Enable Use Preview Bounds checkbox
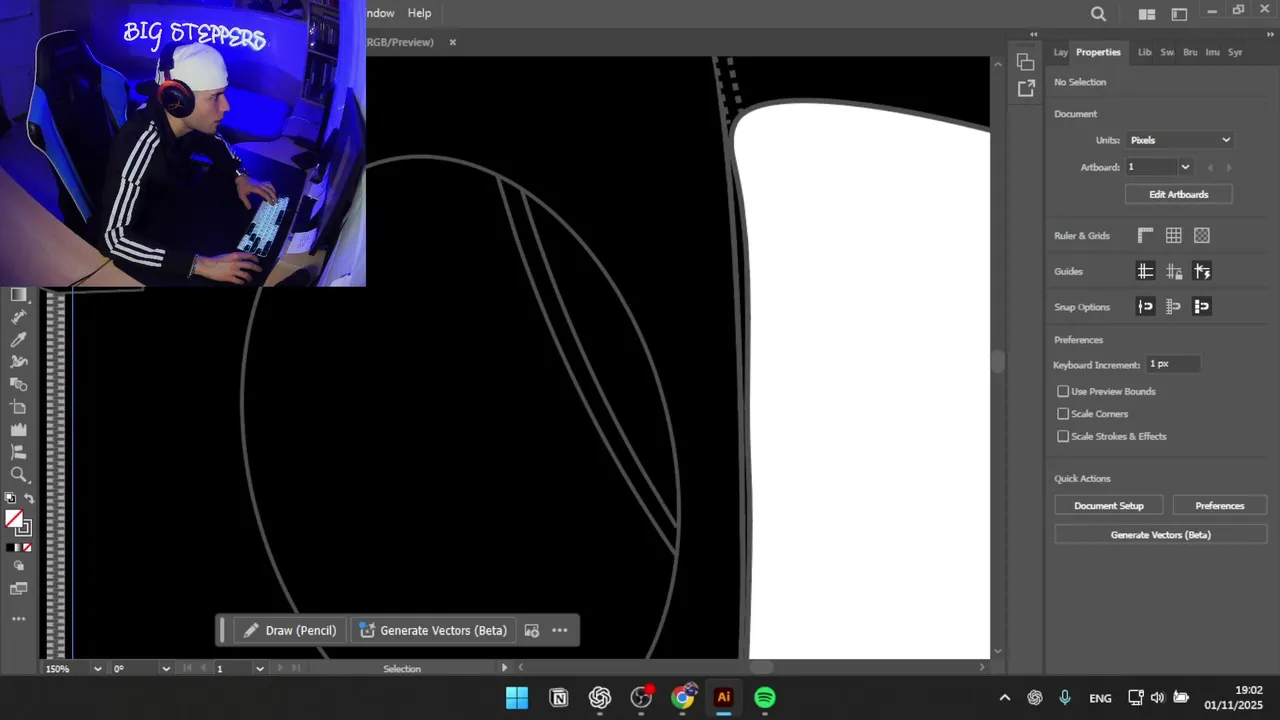Viewport: 1280px width, 720px height. pyautogui.click(x=1063, y=391)
